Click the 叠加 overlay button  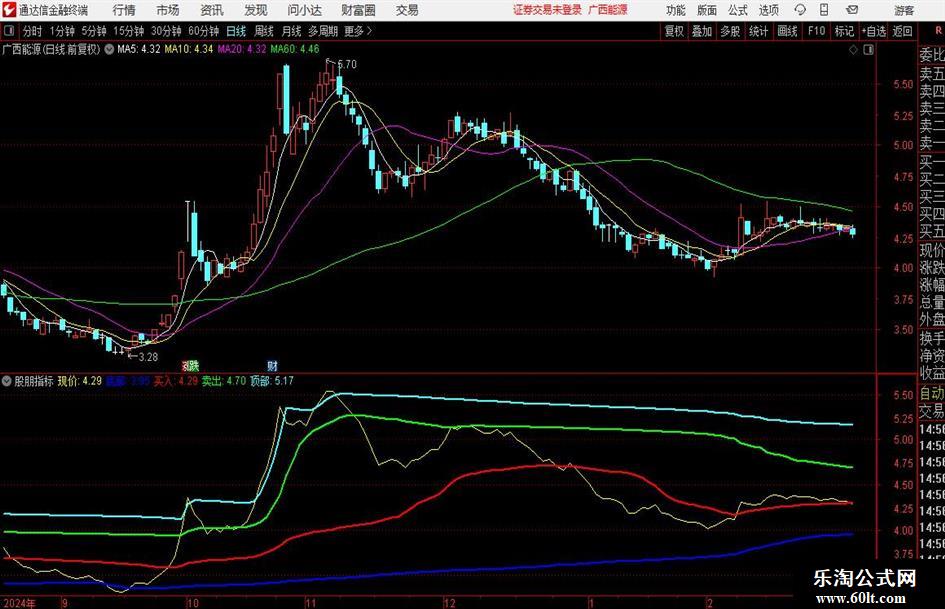click(x=702, y=31)
